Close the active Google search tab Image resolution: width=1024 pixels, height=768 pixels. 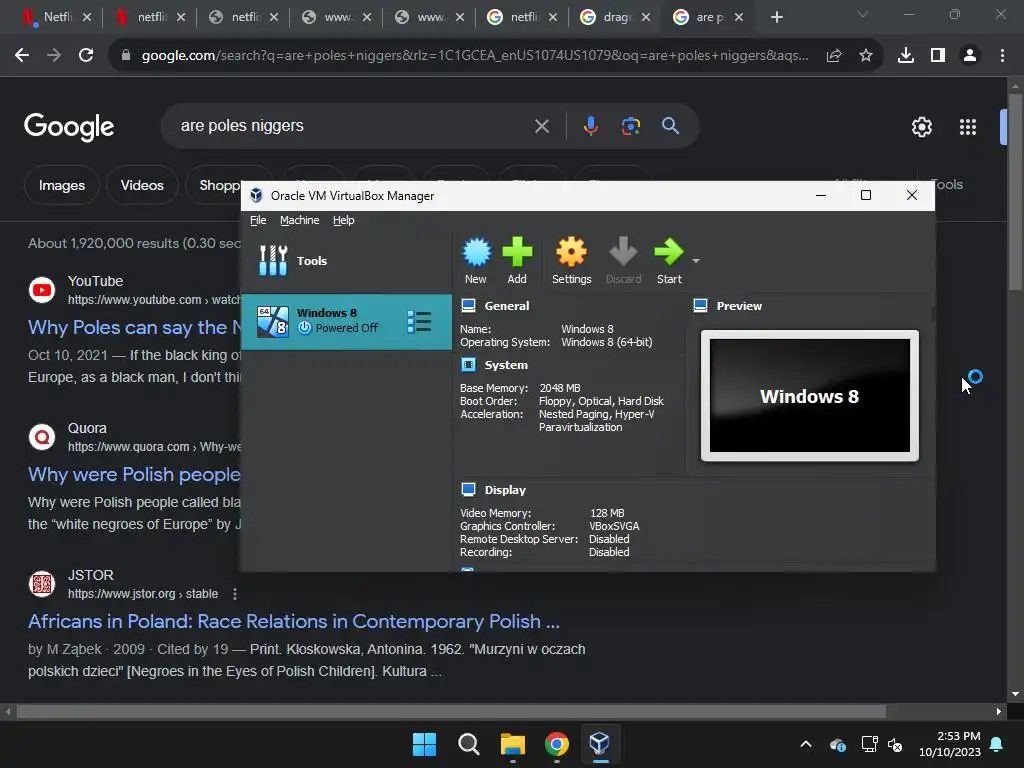739,18
